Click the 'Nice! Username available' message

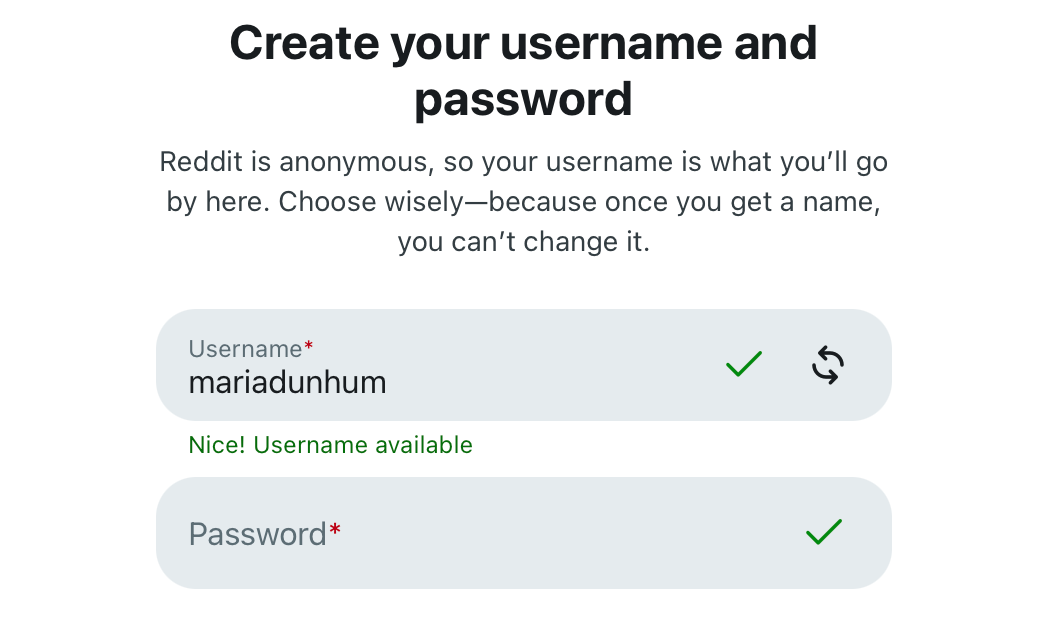[330, 444]
